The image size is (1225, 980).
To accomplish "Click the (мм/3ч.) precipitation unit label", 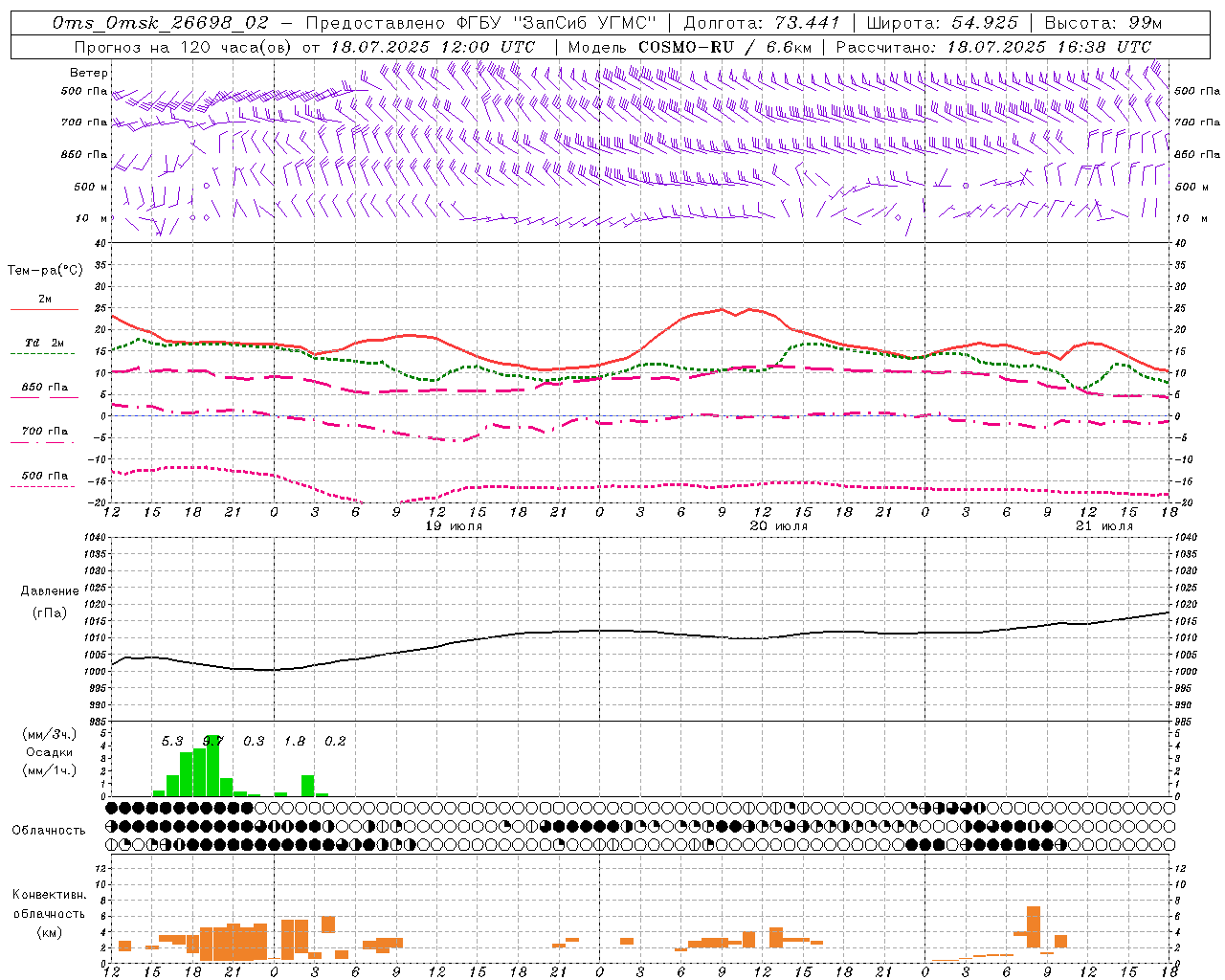I will tap(50, 735).
